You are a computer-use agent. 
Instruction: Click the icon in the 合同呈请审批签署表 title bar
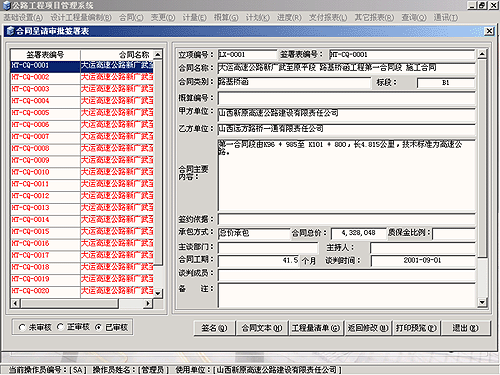click(x=10, y=31)
